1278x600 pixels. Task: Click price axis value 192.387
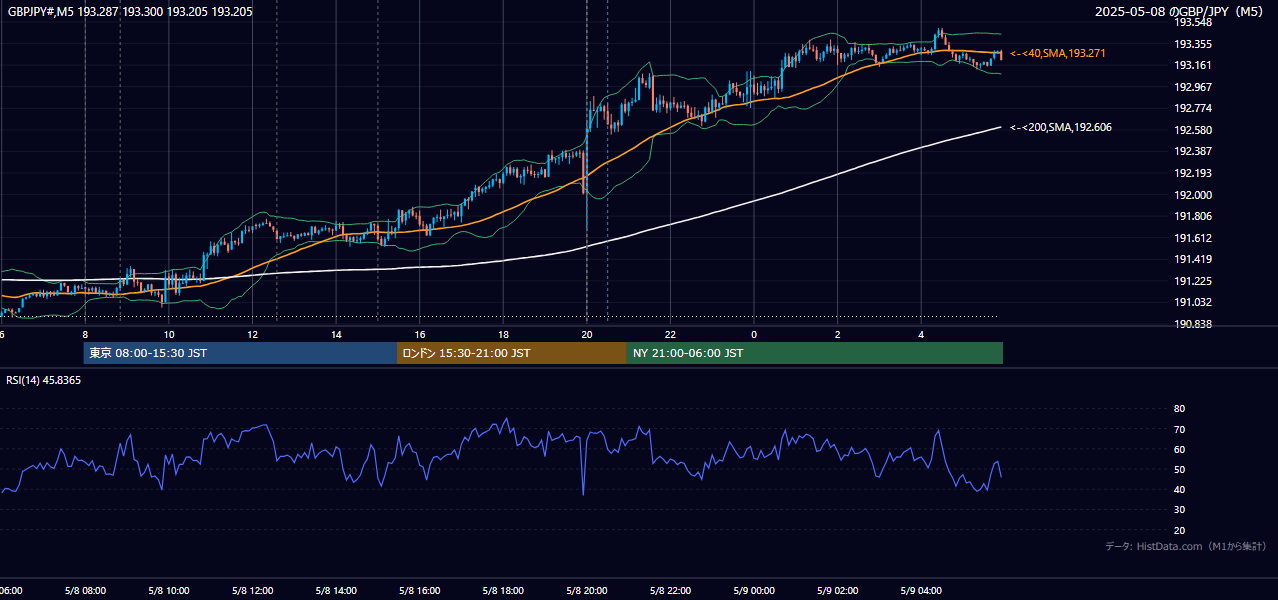[x=1192, y=151]
